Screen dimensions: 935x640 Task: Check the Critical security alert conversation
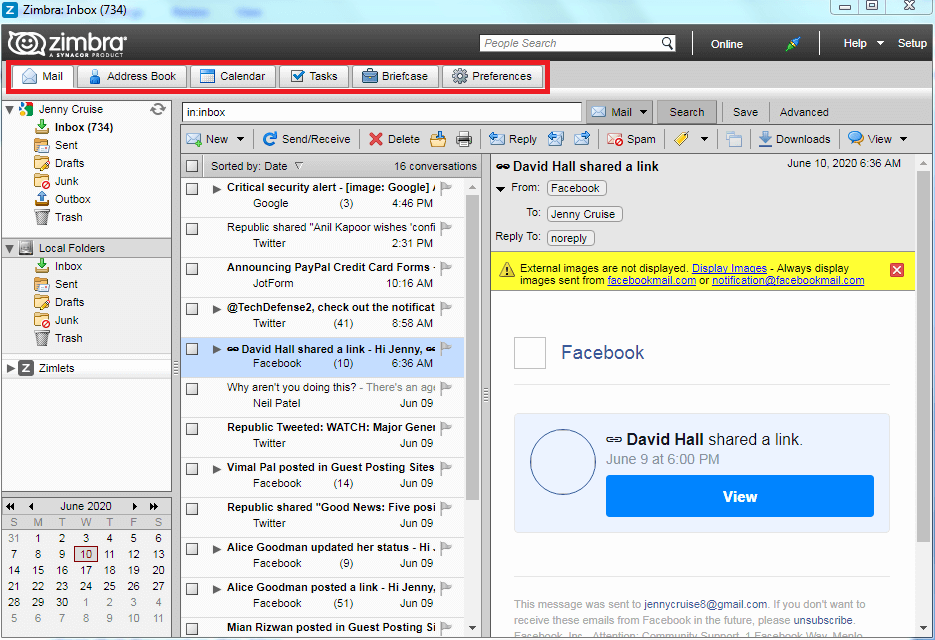[192, 189]
